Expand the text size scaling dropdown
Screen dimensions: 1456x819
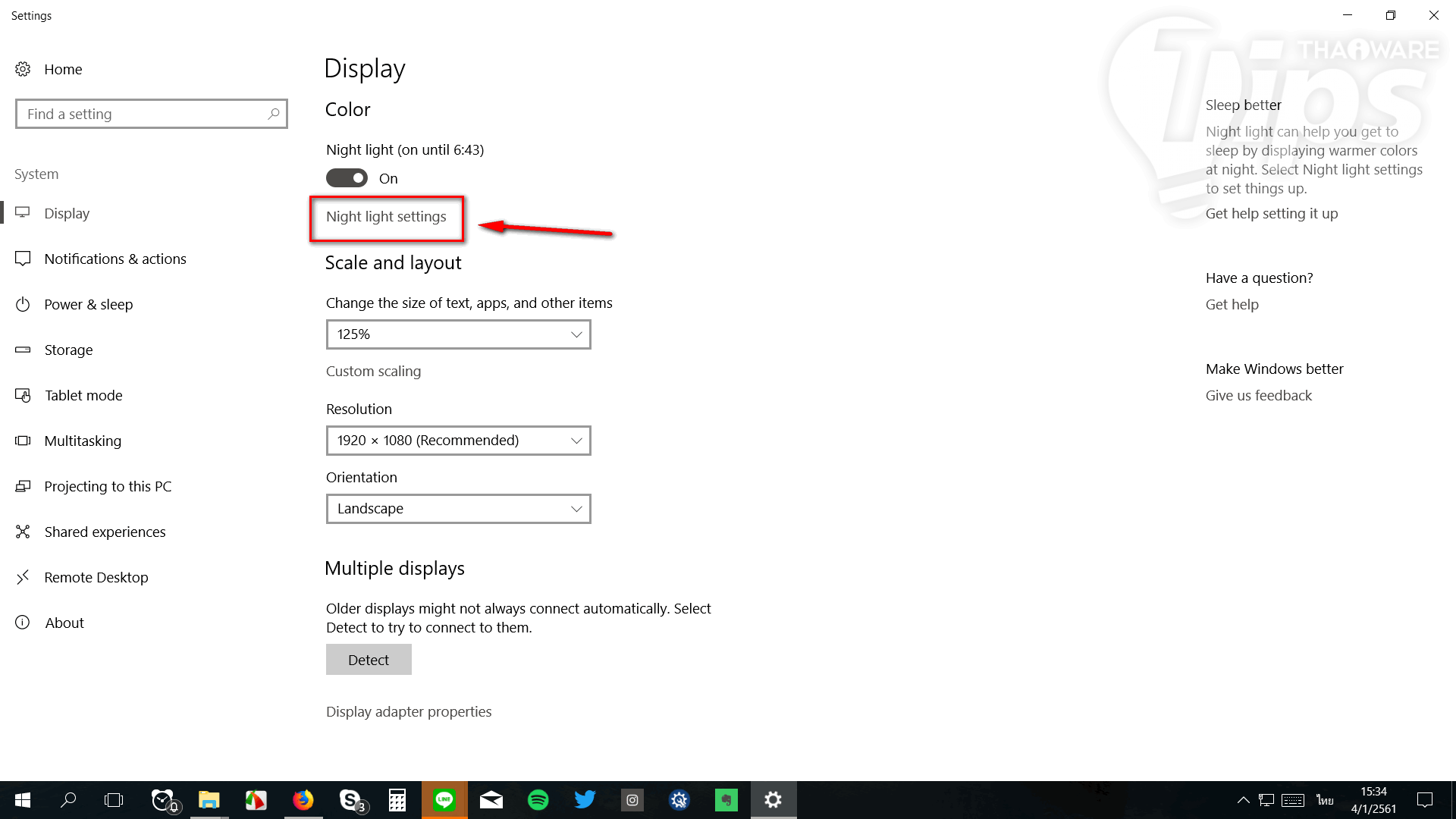tap(458, 334)
